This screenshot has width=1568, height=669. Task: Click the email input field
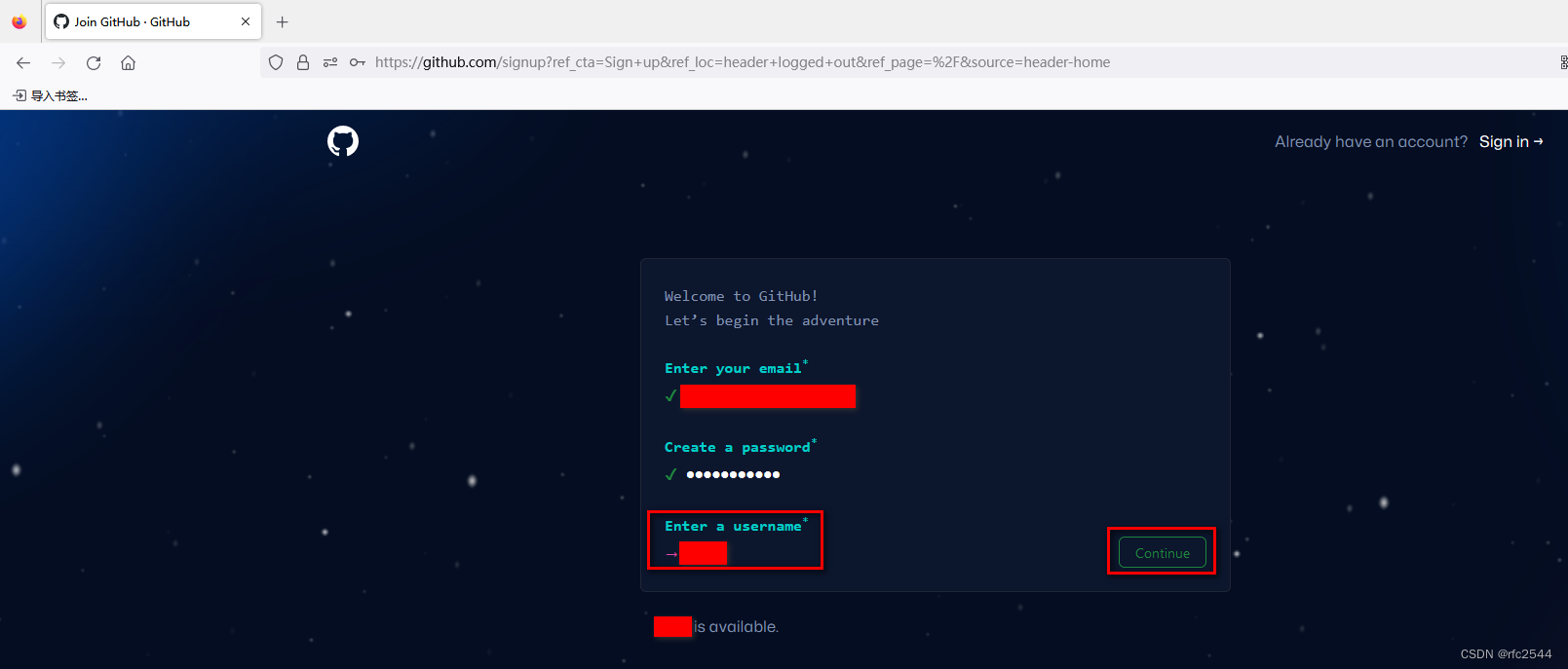pyautogui.click(x=768, y=396)
